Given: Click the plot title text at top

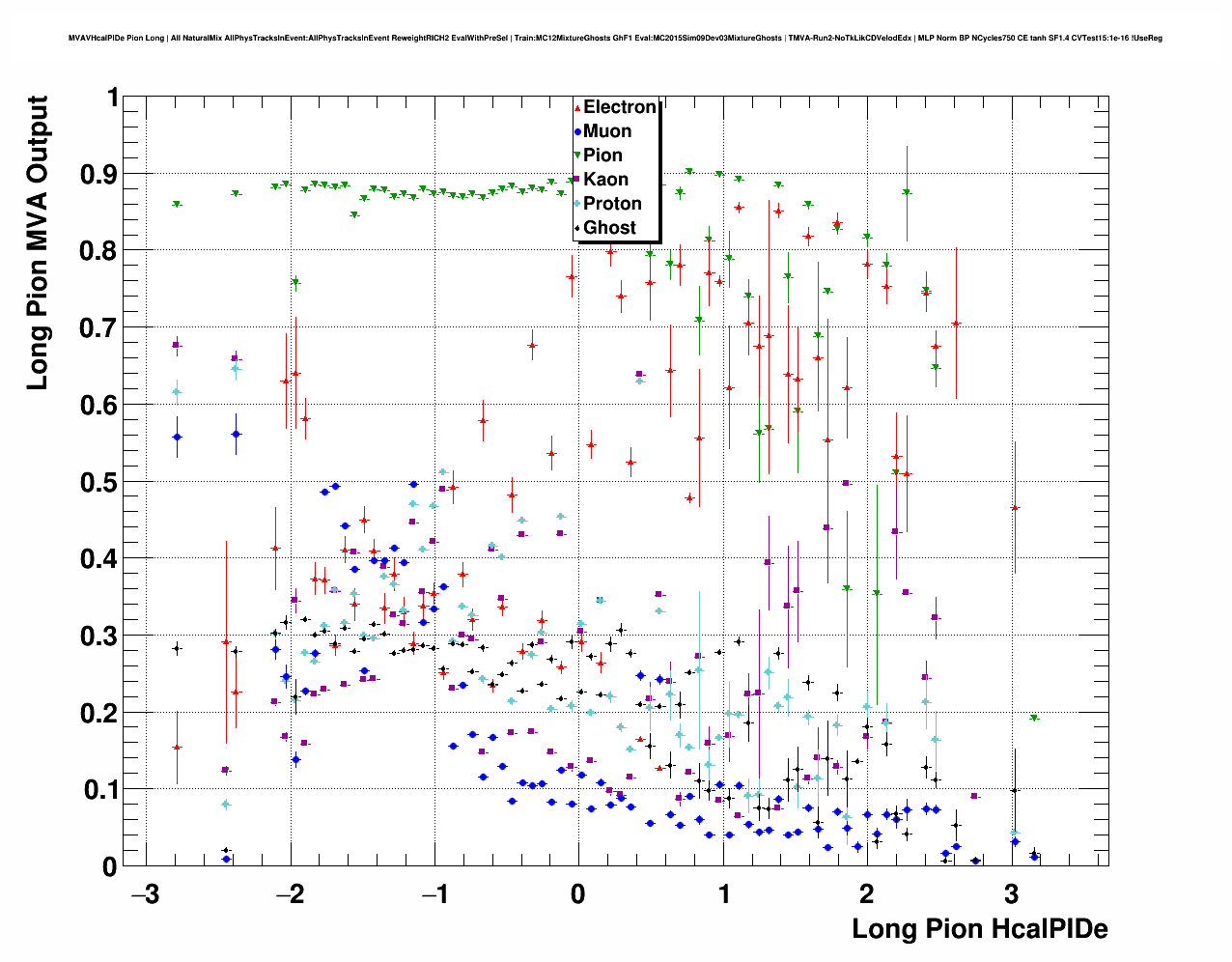Looking at the screenshot, I should tap(615, 39).
